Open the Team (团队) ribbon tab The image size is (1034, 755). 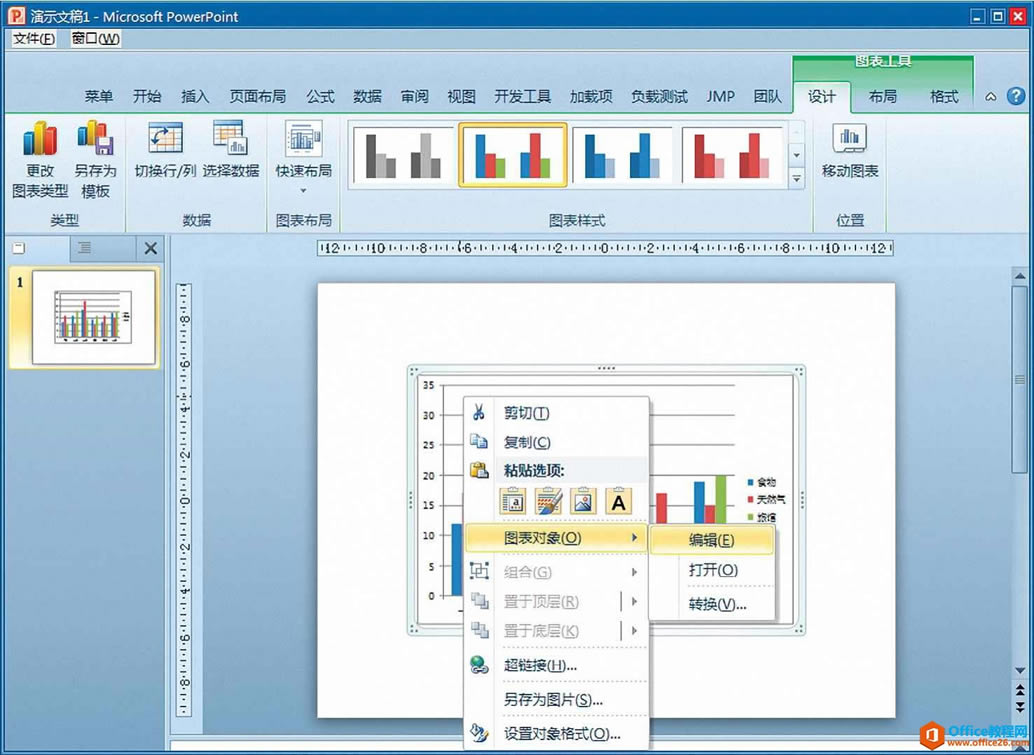(768, 96)
